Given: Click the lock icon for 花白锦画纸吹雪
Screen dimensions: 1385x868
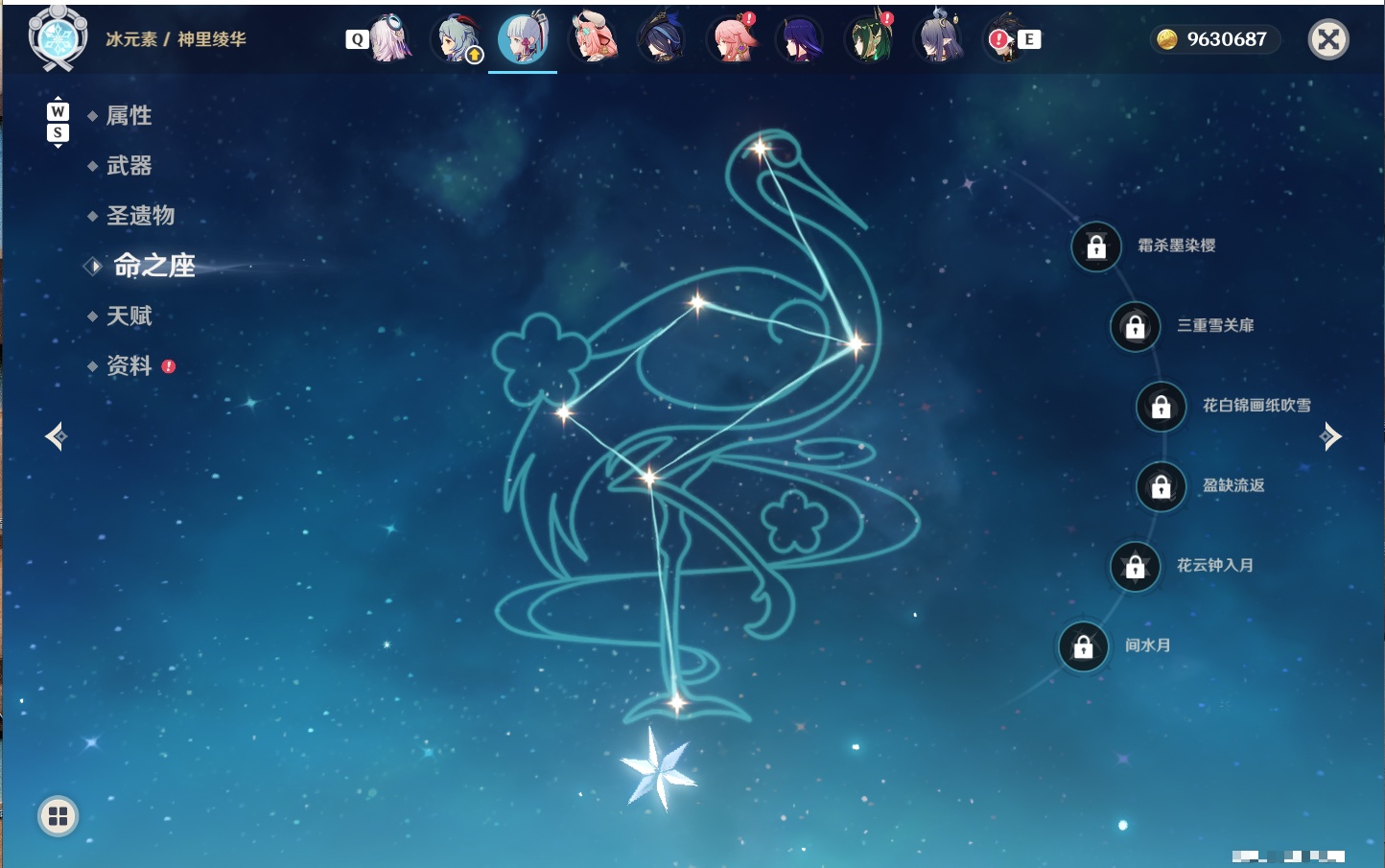Looking at the screenshot, I should (1161, 406).
